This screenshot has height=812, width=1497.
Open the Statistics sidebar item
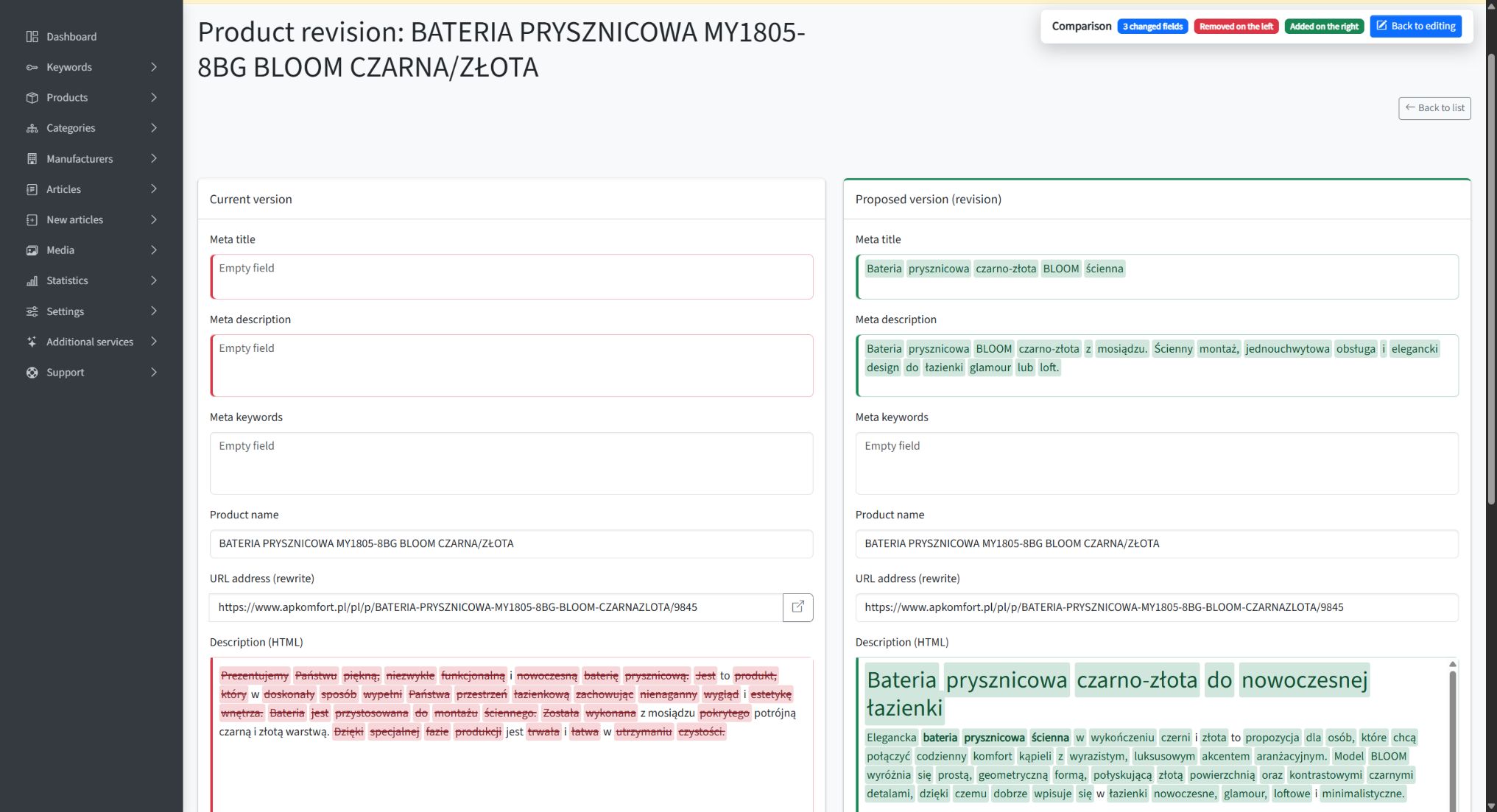[x=91, y=281]
